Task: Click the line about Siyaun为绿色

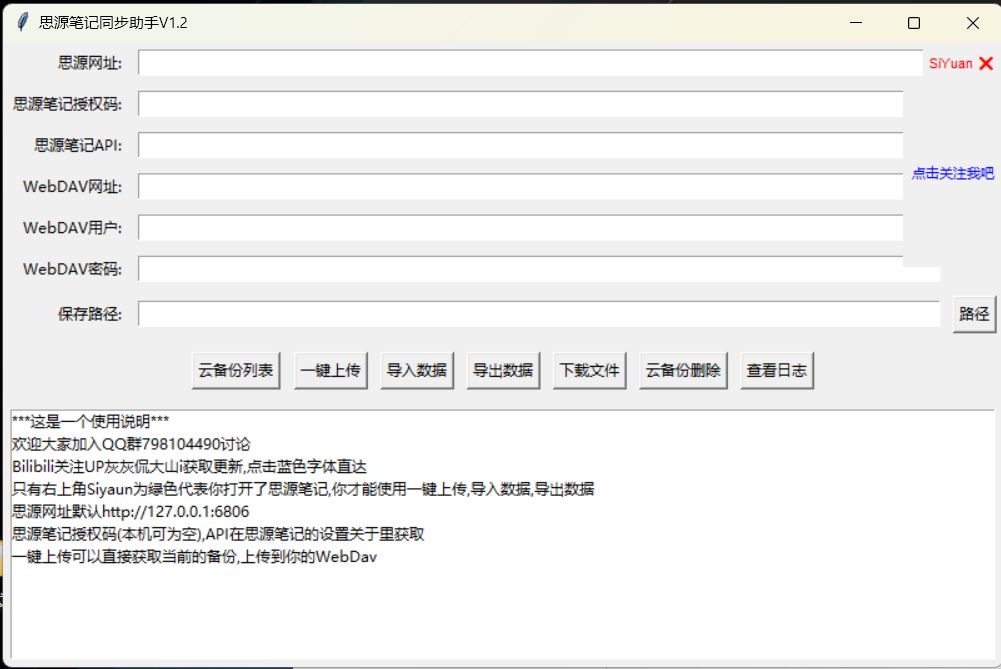Action: 303,489
